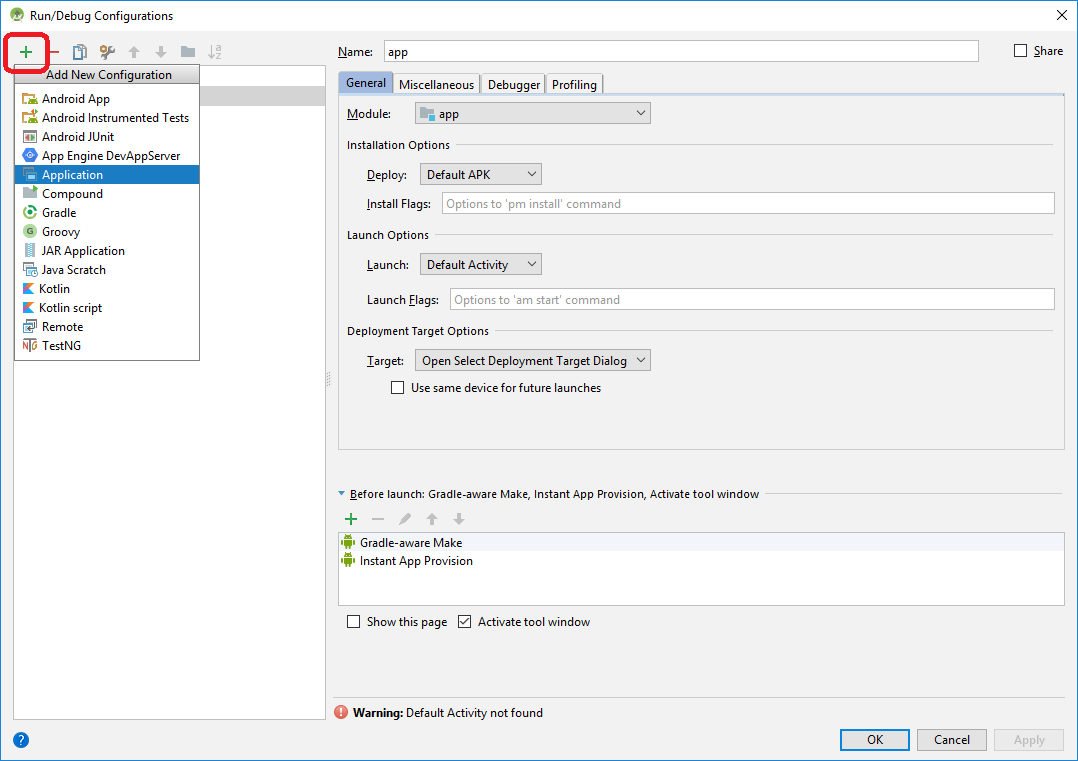The width and height of the screenshot is (1078, 761).
Task: Add a Before launch task with plus icon
Action: [351, 519]
